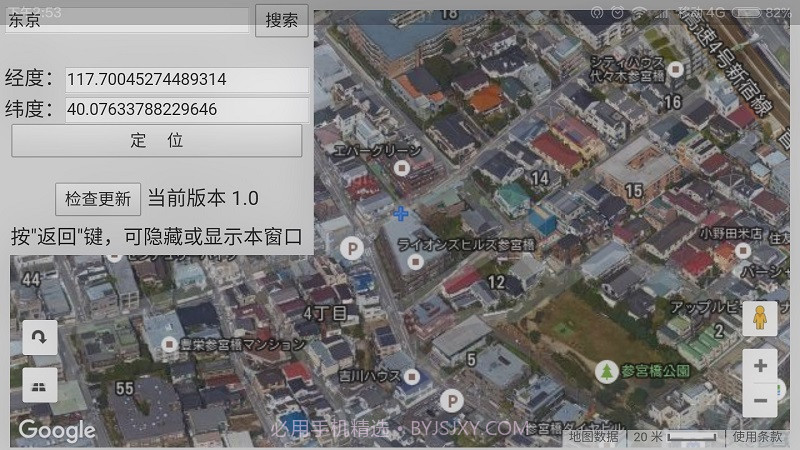The image size is (800, 450).
Task: Click the parking icon near ライオンズヒルズ
Action: tap(350, 247)
